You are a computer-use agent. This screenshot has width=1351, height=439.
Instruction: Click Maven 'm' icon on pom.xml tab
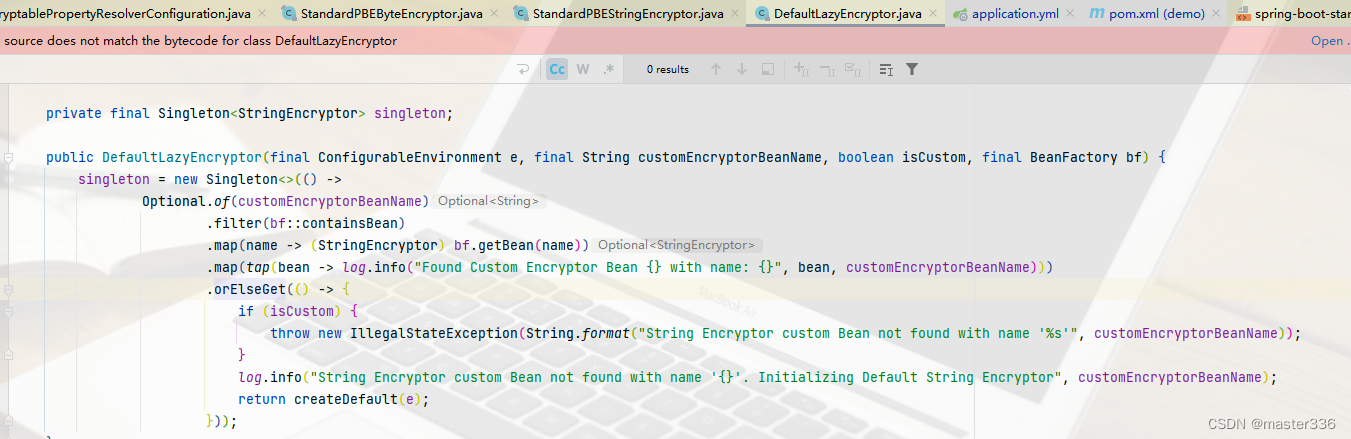(1096, 14)
